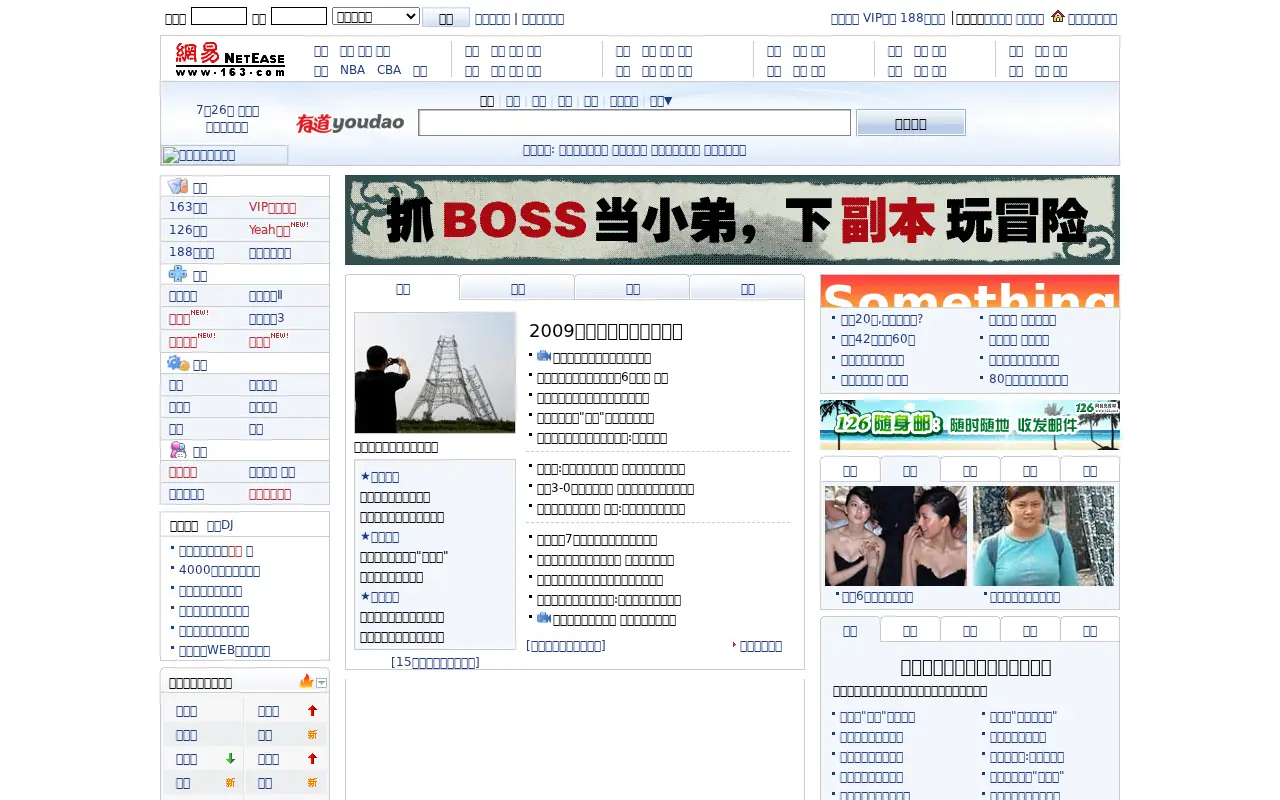
Task: Click the BOSS banner advertisement
Action: click(732, 220)
